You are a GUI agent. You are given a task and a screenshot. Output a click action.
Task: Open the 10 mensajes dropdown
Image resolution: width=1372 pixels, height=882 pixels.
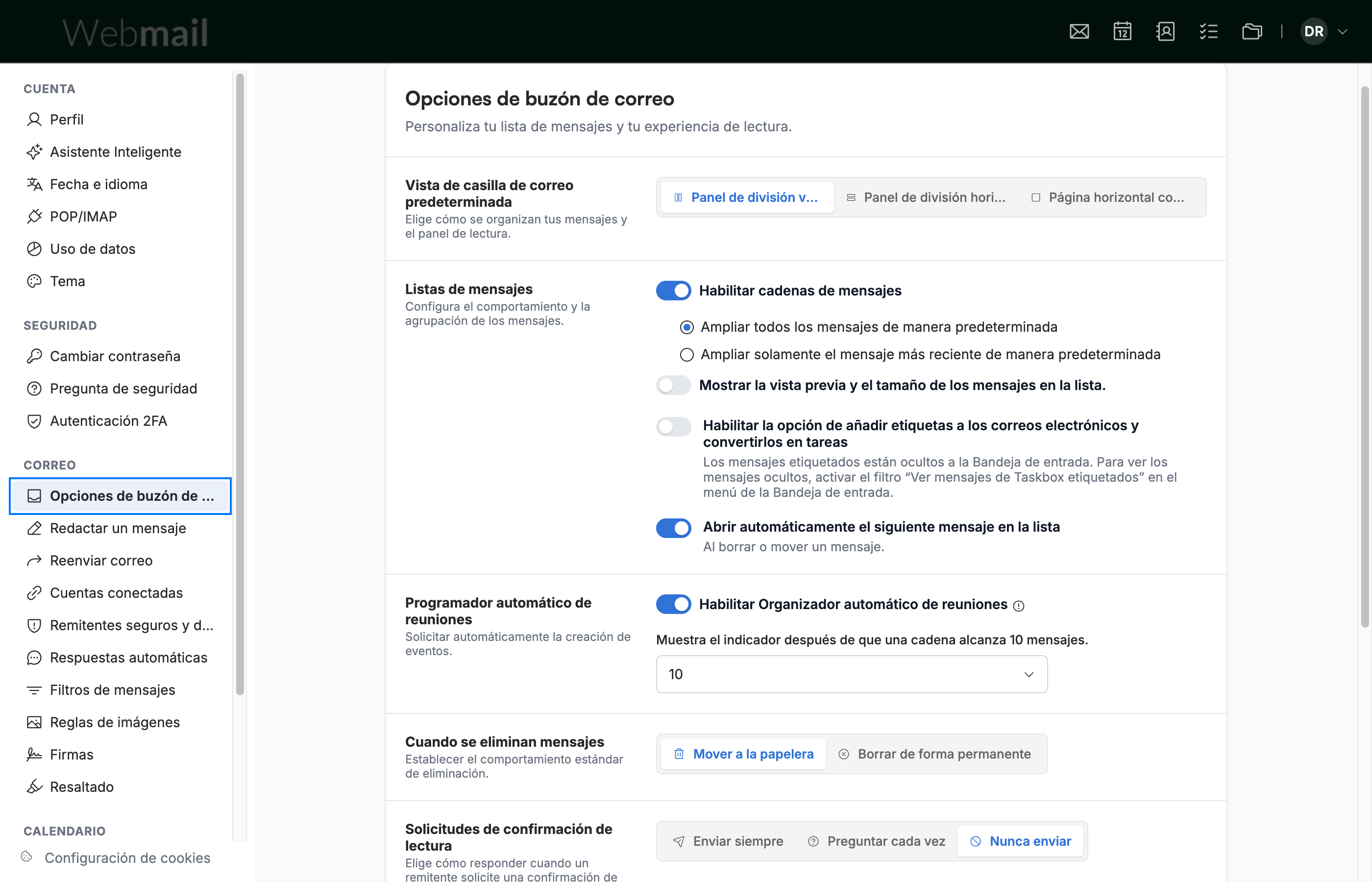coord(852,674)
